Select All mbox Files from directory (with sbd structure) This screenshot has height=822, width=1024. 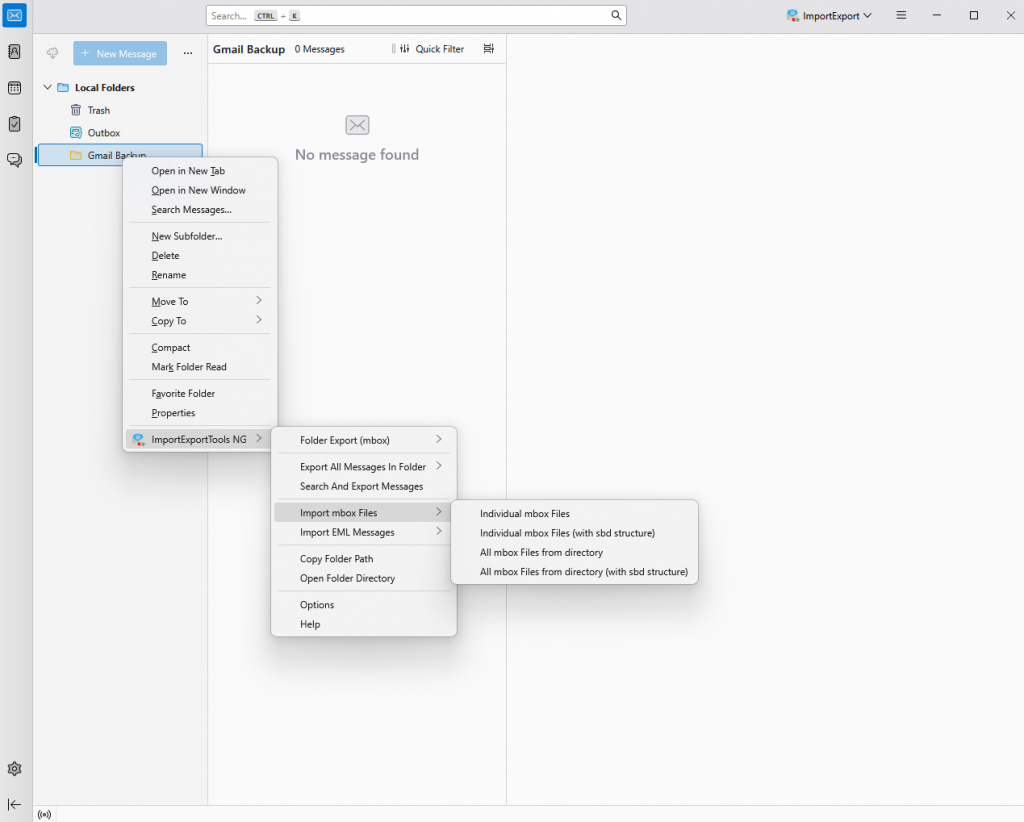coord(574,571)
